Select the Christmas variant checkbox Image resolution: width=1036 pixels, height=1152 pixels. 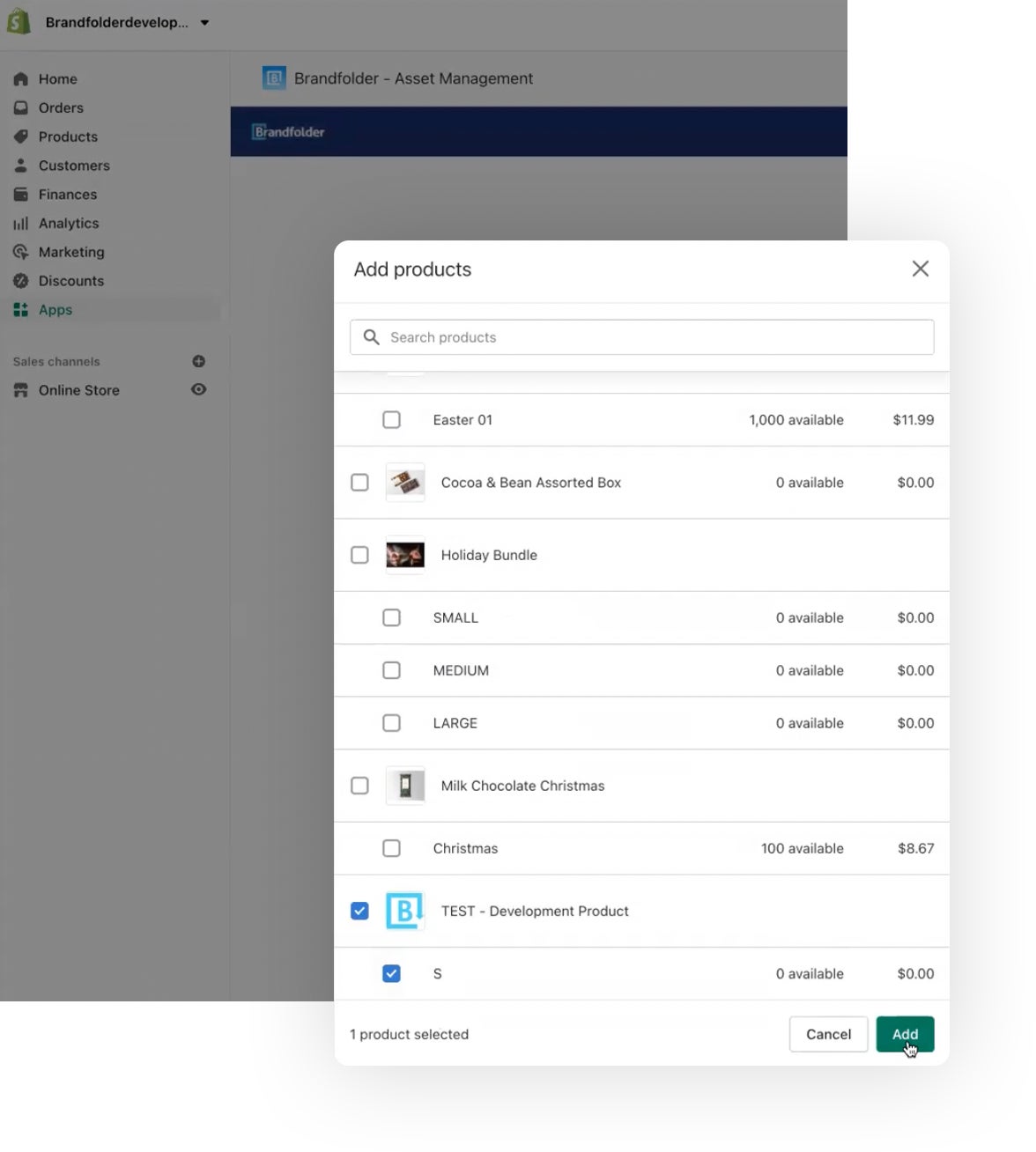(x=391, y=848)
